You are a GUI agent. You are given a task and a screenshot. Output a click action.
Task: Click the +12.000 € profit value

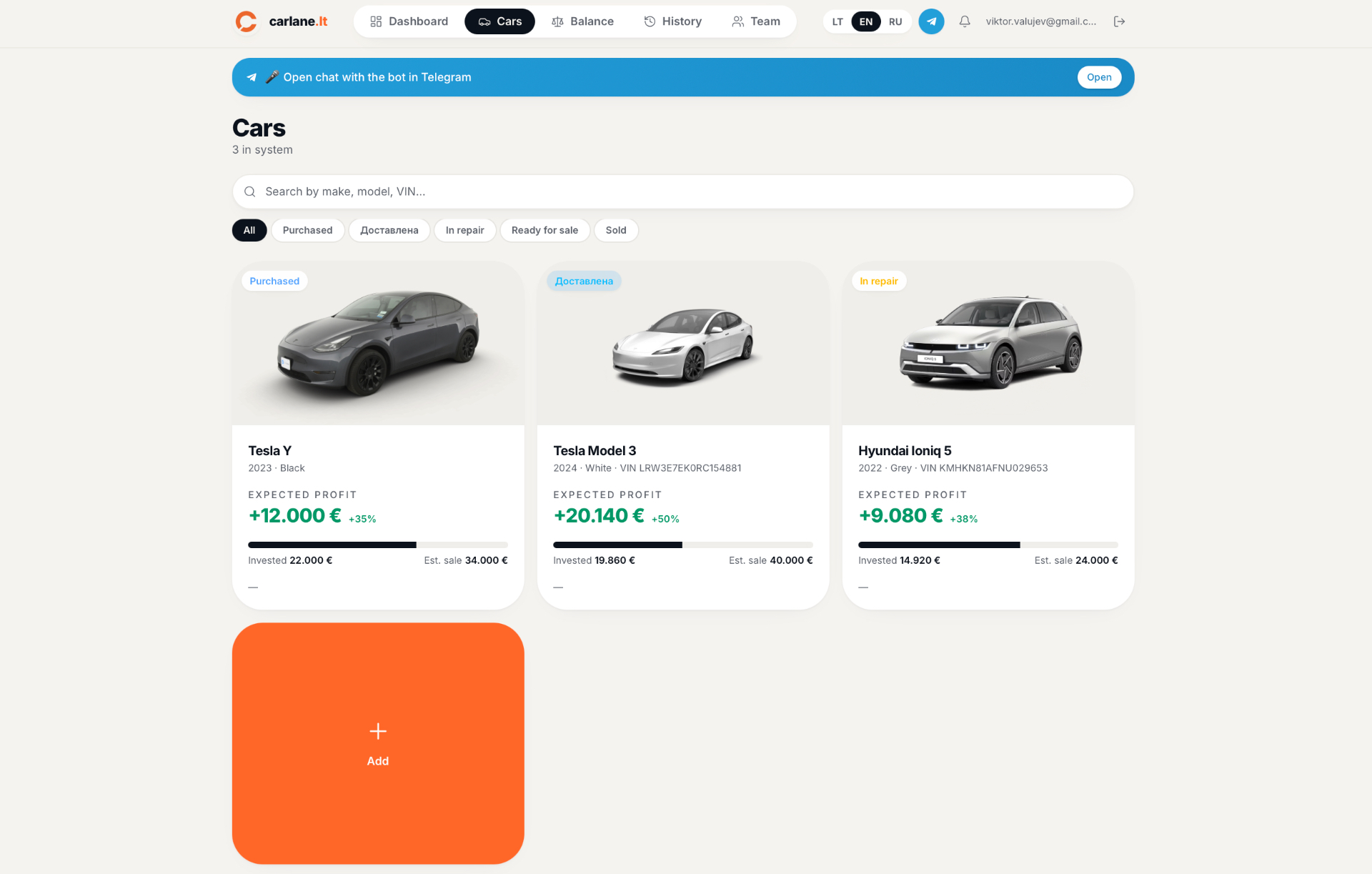point(294,515)
